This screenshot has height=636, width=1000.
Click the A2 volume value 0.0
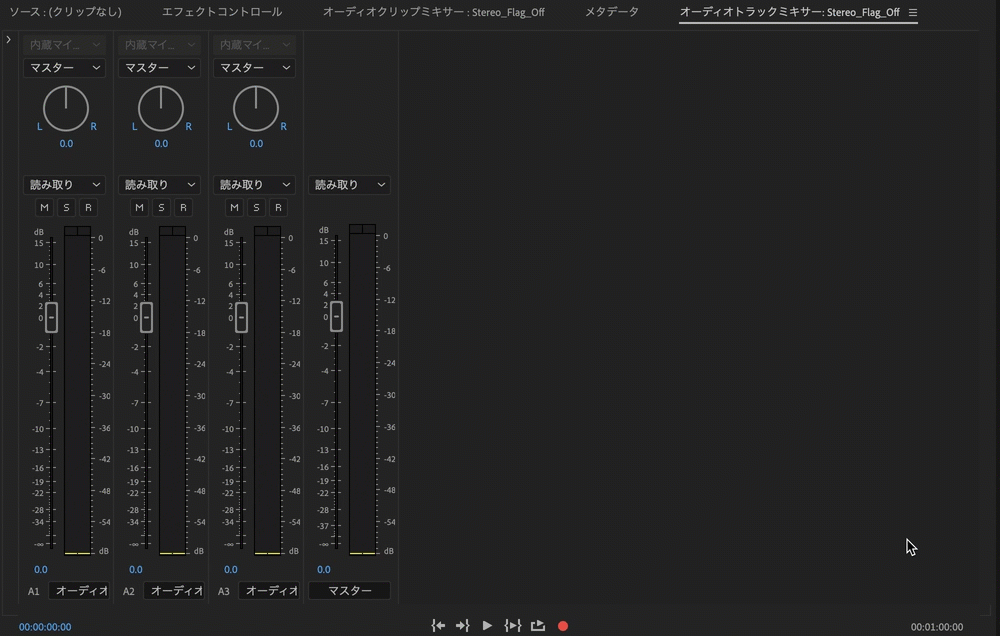tap(136, 570)
